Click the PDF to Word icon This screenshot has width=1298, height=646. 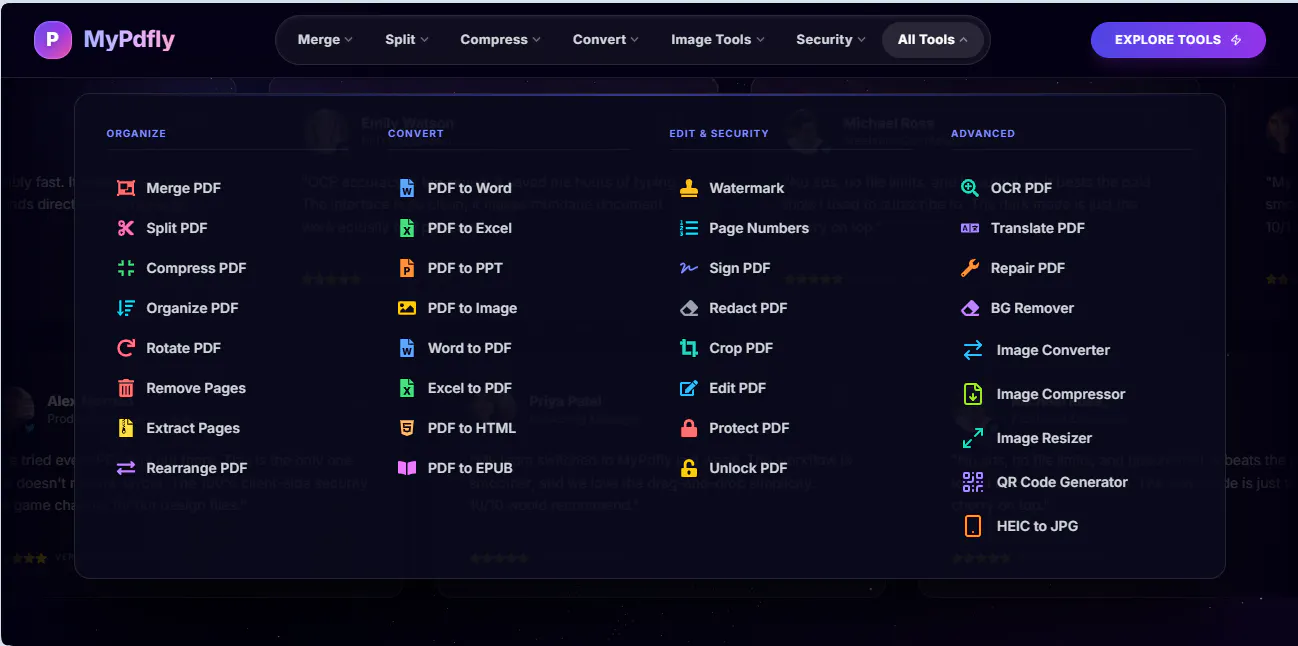tap(407, 188)
